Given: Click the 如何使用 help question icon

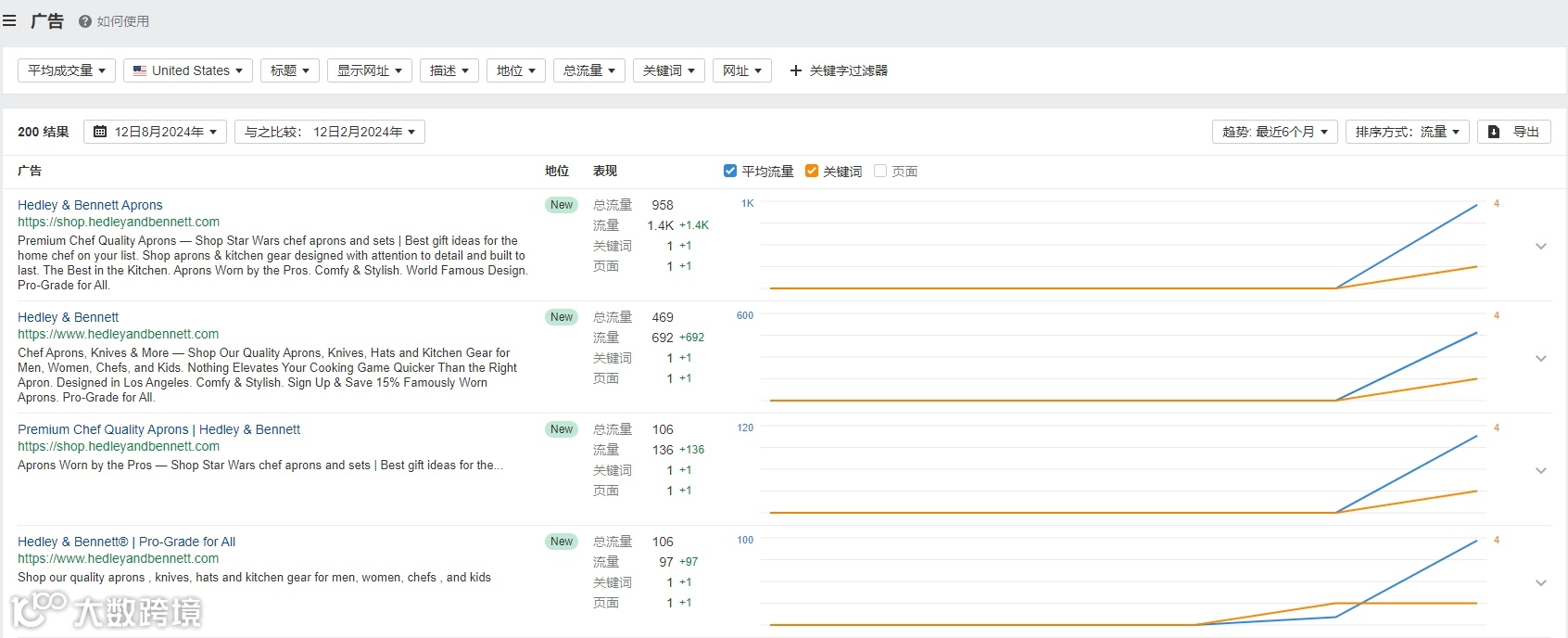Looking at the screenshot, I should (85, 21).
